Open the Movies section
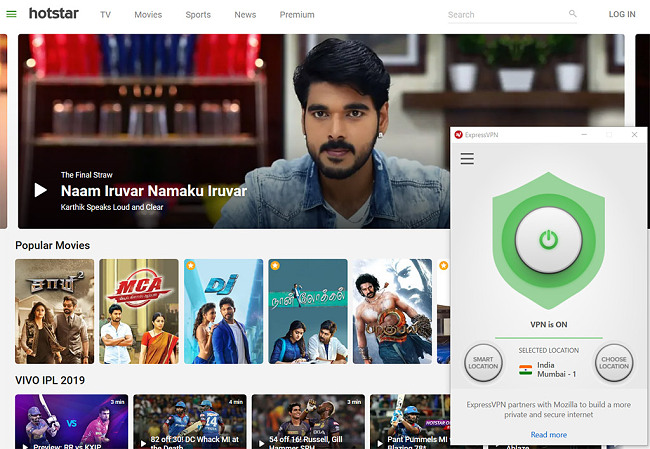This screenshot has height=449, width=650. point(148,15)
